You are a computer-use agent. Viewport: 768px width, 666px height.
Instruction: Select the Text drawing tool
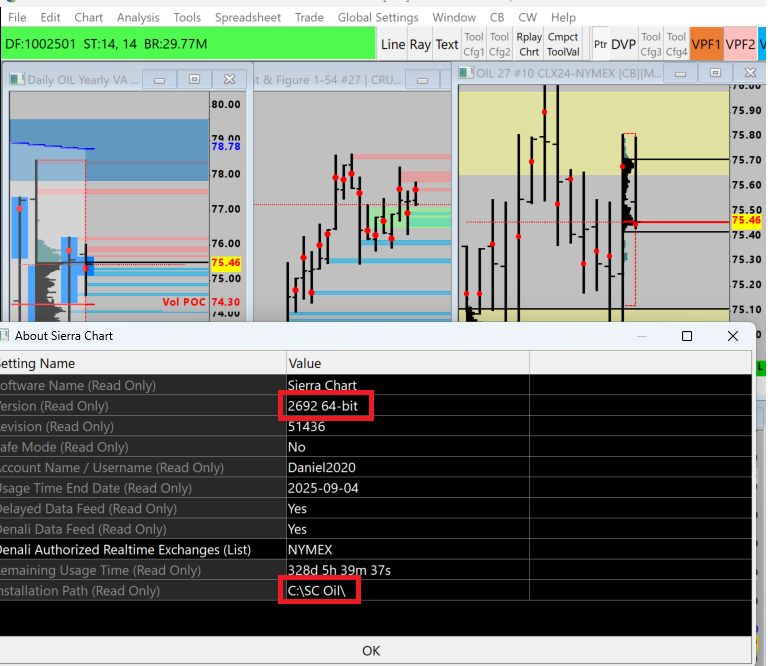[x=447, y=45]
